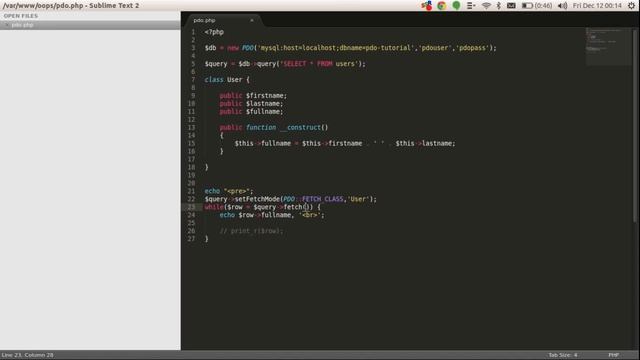Click the echo $row->fullname line

(272, 215)
